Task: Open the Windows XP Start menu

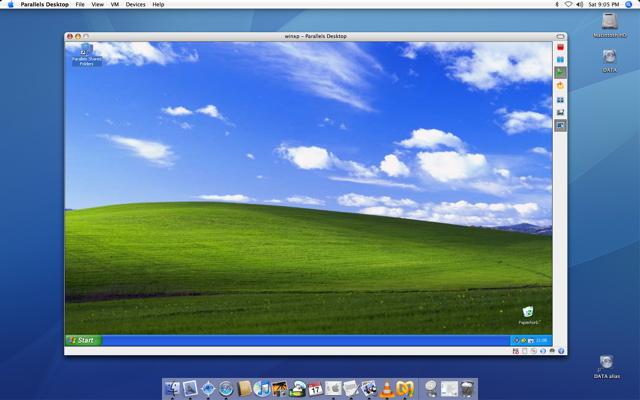Action: 83,340
